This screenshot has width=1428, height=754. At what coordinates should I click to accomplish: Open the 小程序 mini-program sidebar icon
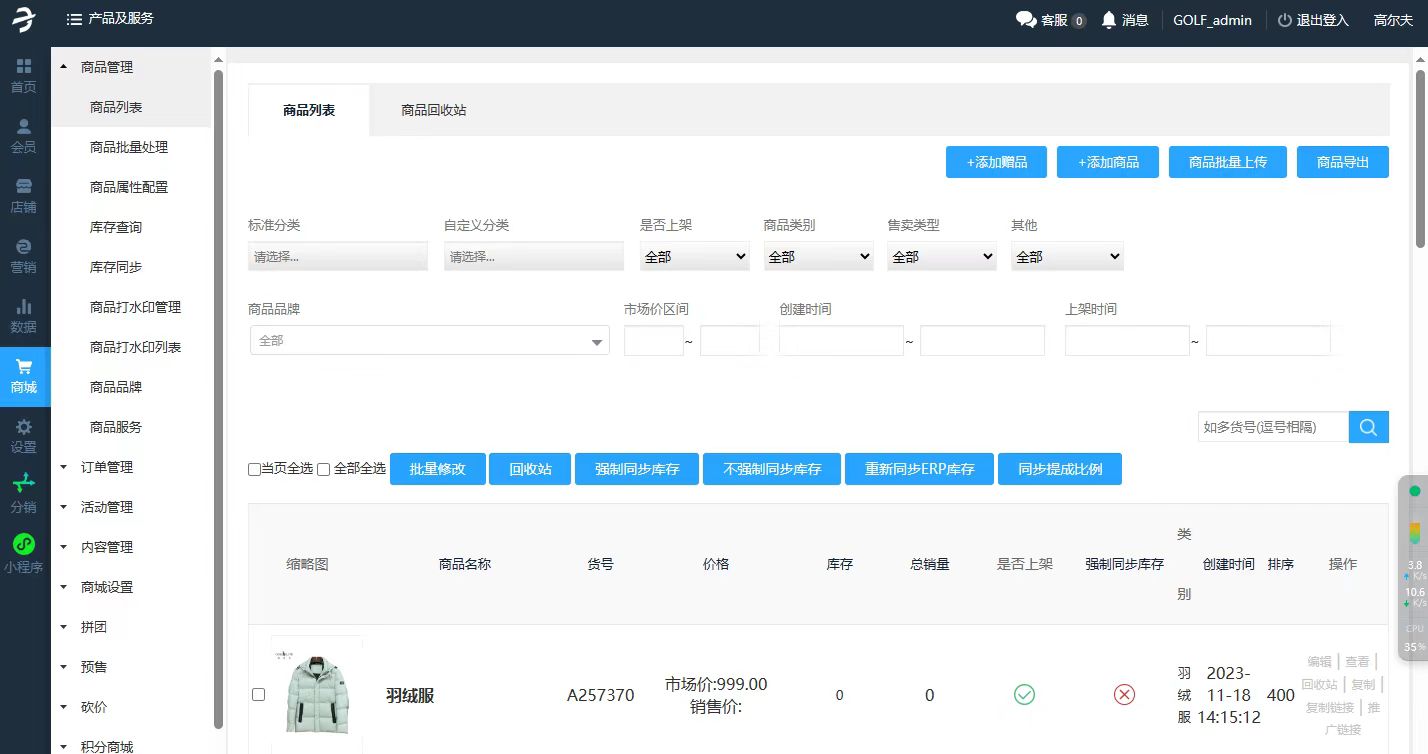coord(24,554)
